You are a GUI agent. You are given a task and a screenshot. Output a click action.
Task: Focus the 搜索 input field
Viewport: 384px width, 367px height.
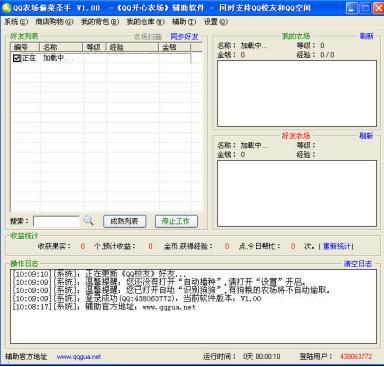pos(57,221)
